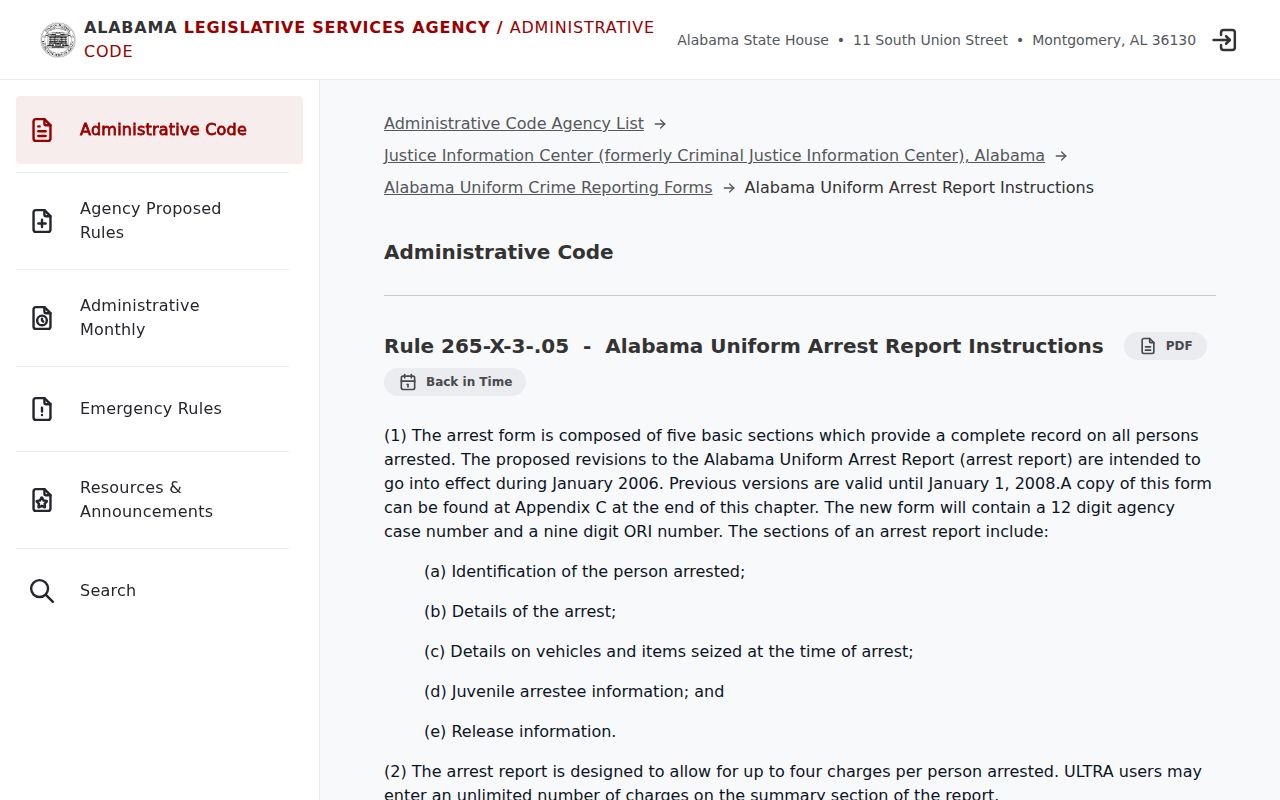The width and height of the screenshot is (1280, 800).
Task: Click item (c) vehicles and items seized
Action: tap(669, 652)
